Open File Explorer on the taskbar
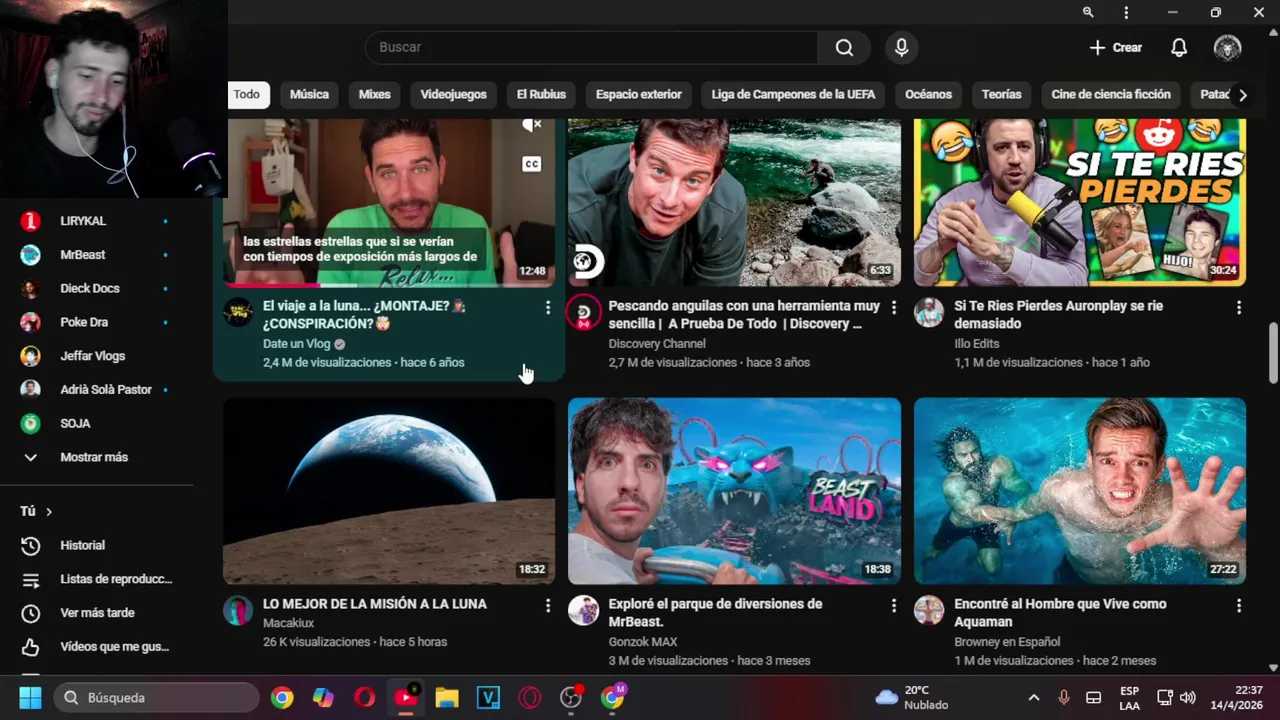The image size is (1280, 720). (447, 697)
